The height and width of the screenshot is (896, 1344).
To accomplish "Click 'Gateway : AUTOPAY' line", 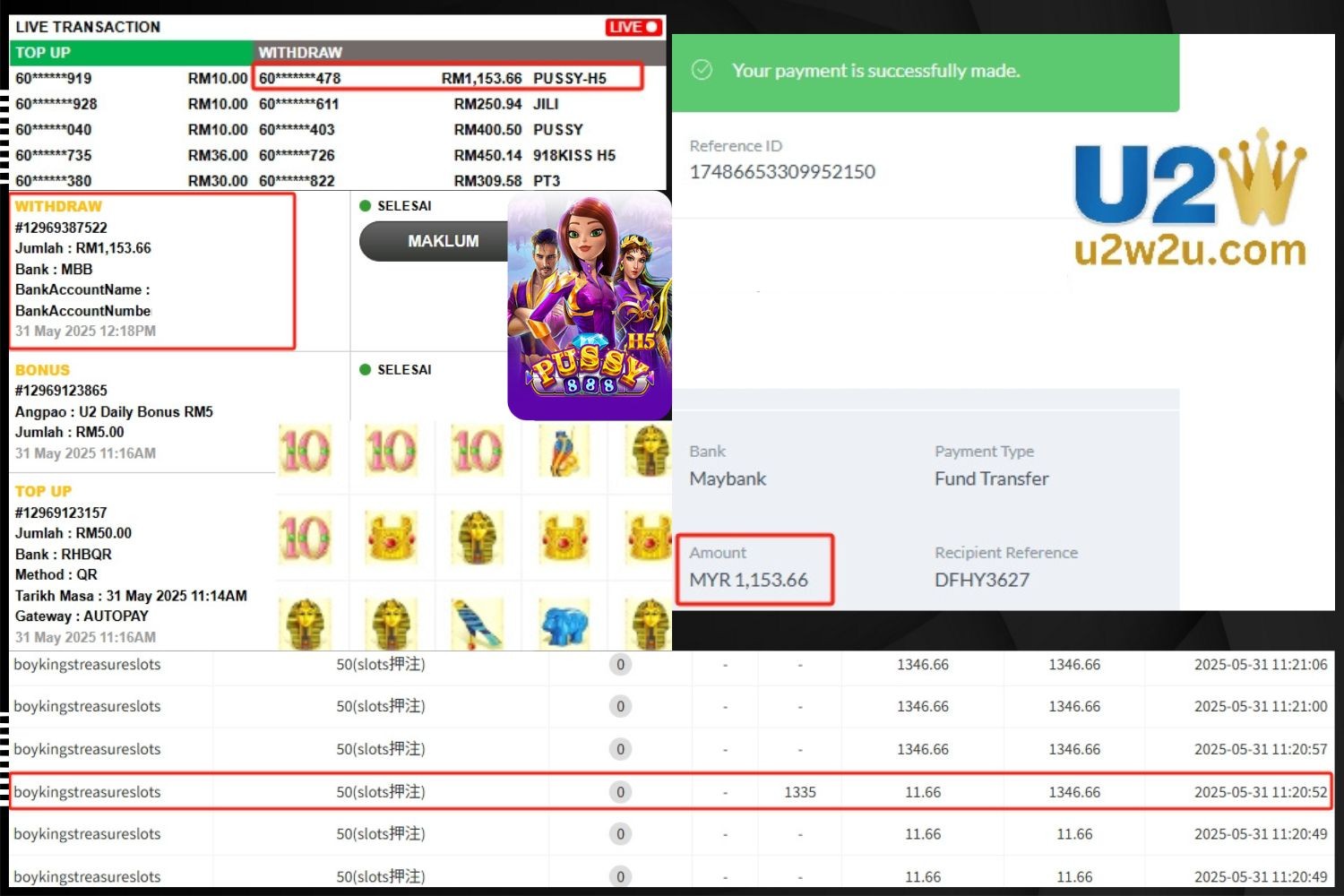I will coord(82,616).
